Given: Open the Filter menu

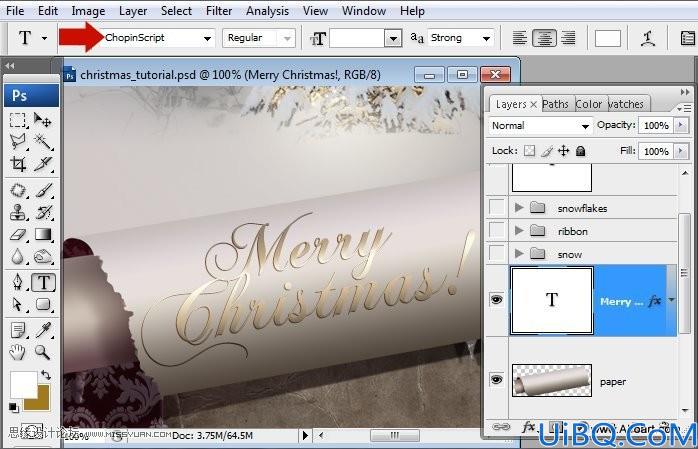Looking at the screenshot, I should tap(219, 11).
